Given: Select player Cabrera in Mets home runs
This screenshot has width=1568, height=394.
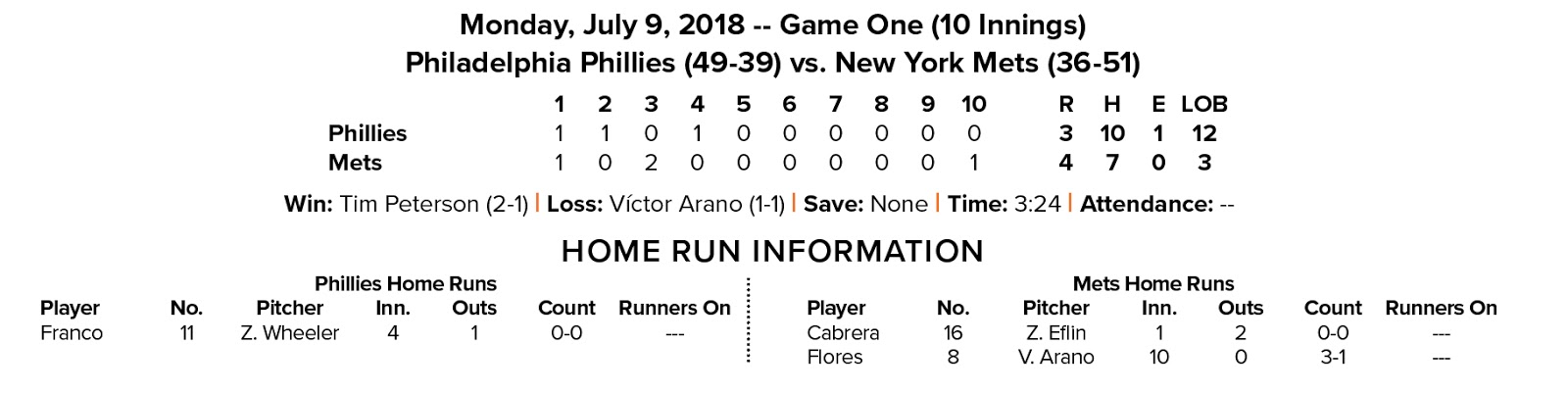Looking at the screenshot, I should click(x=843, y=333).
